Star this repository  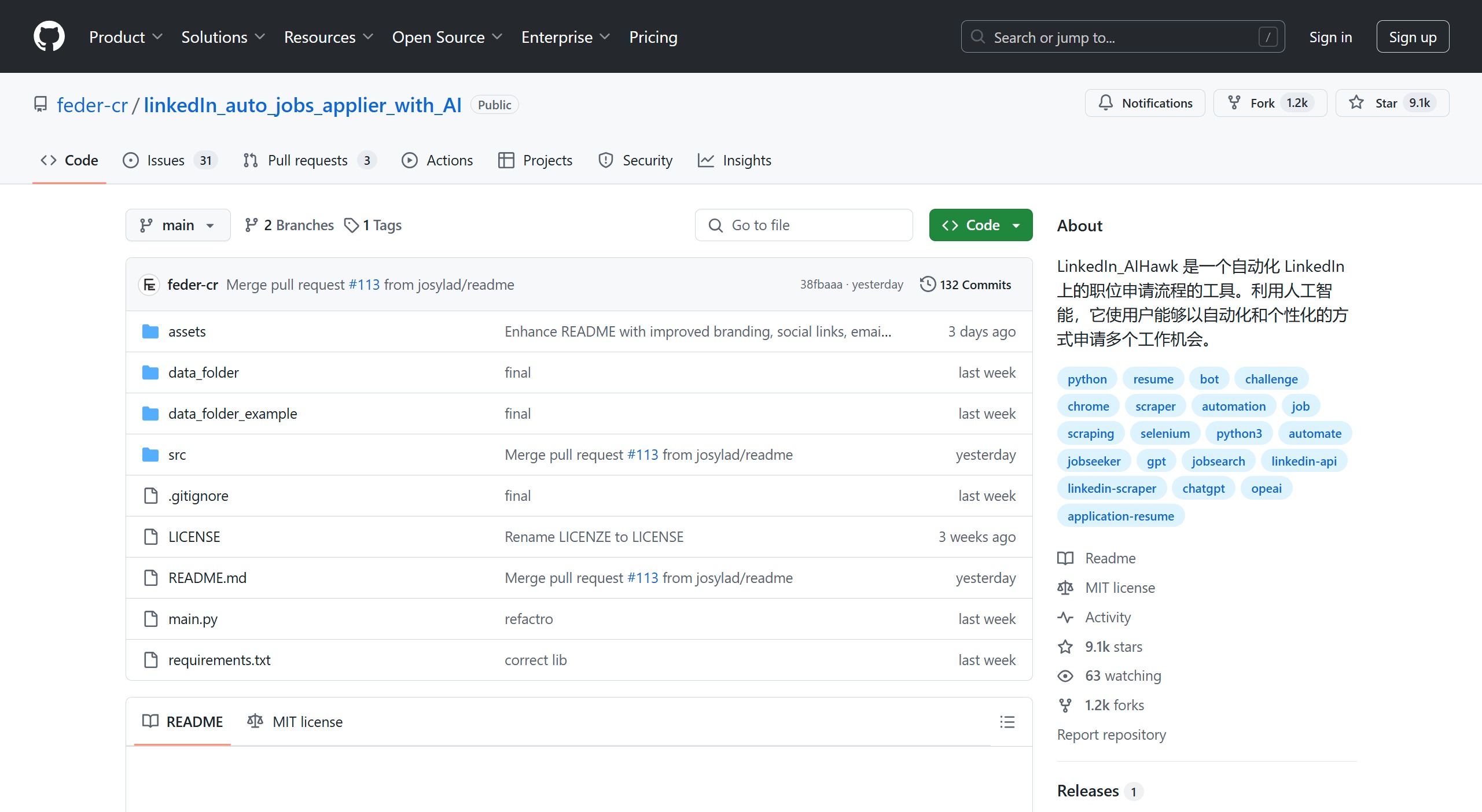[x=1387, y=103]
